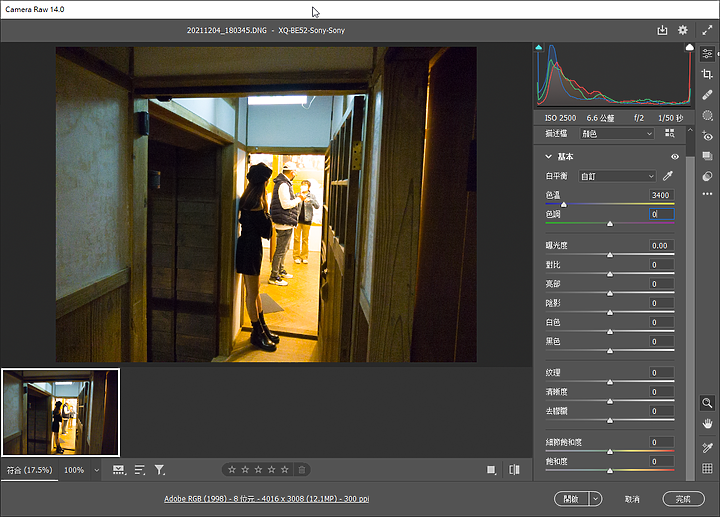The height and width of the screenshot is (517, 720).
Task: Open the filmstrip filter funnel icon
Action: tap(159, 470)
